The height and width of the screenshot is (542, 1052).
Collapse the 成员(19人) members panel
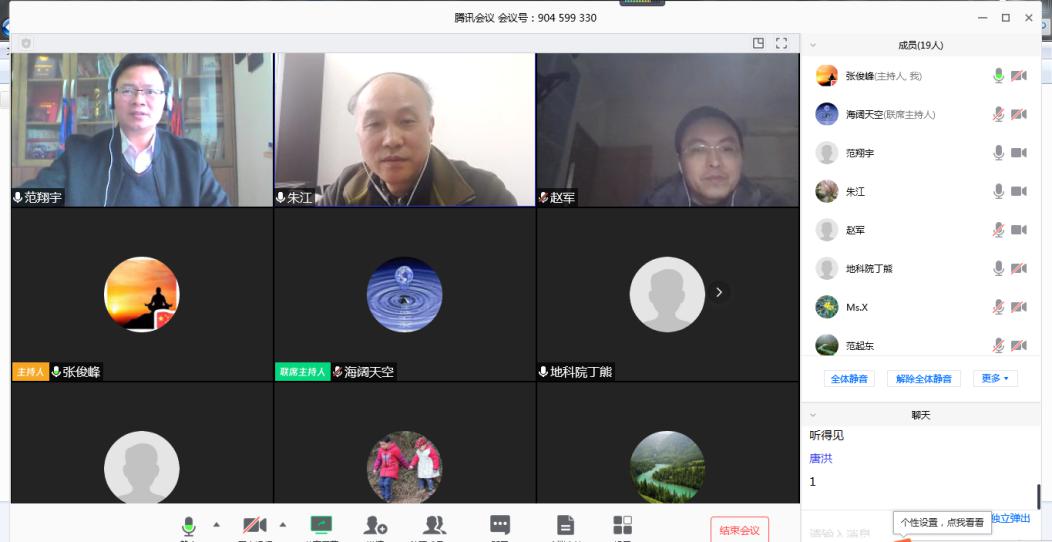click(813, 45)
